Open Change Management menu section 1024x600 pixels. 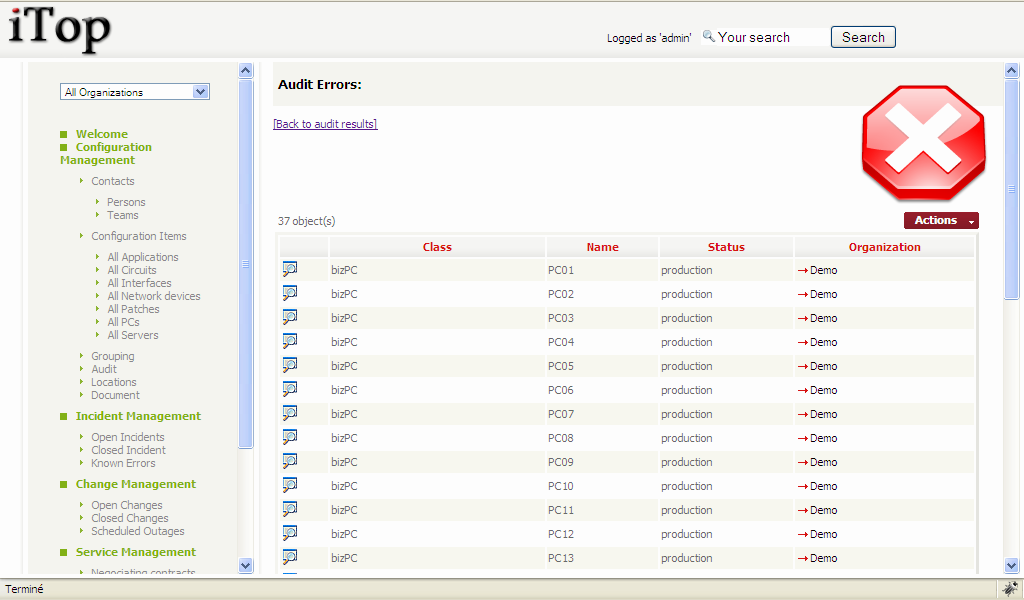(135, 484)
